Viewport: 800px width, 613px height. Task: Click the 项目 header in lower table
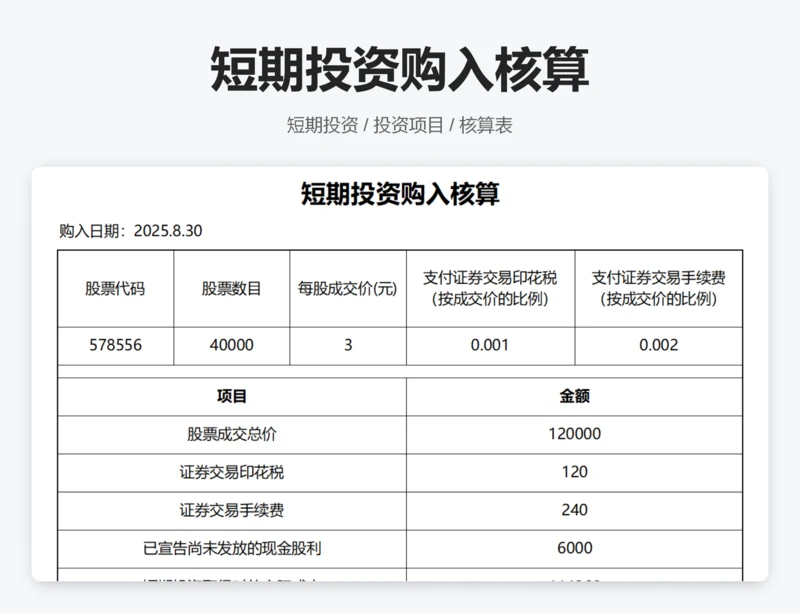pos(232,397)
